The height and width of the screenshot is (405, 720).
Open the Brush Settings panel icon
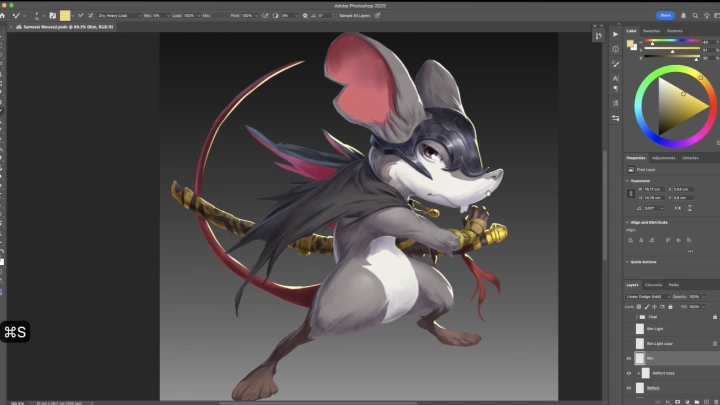615,64
